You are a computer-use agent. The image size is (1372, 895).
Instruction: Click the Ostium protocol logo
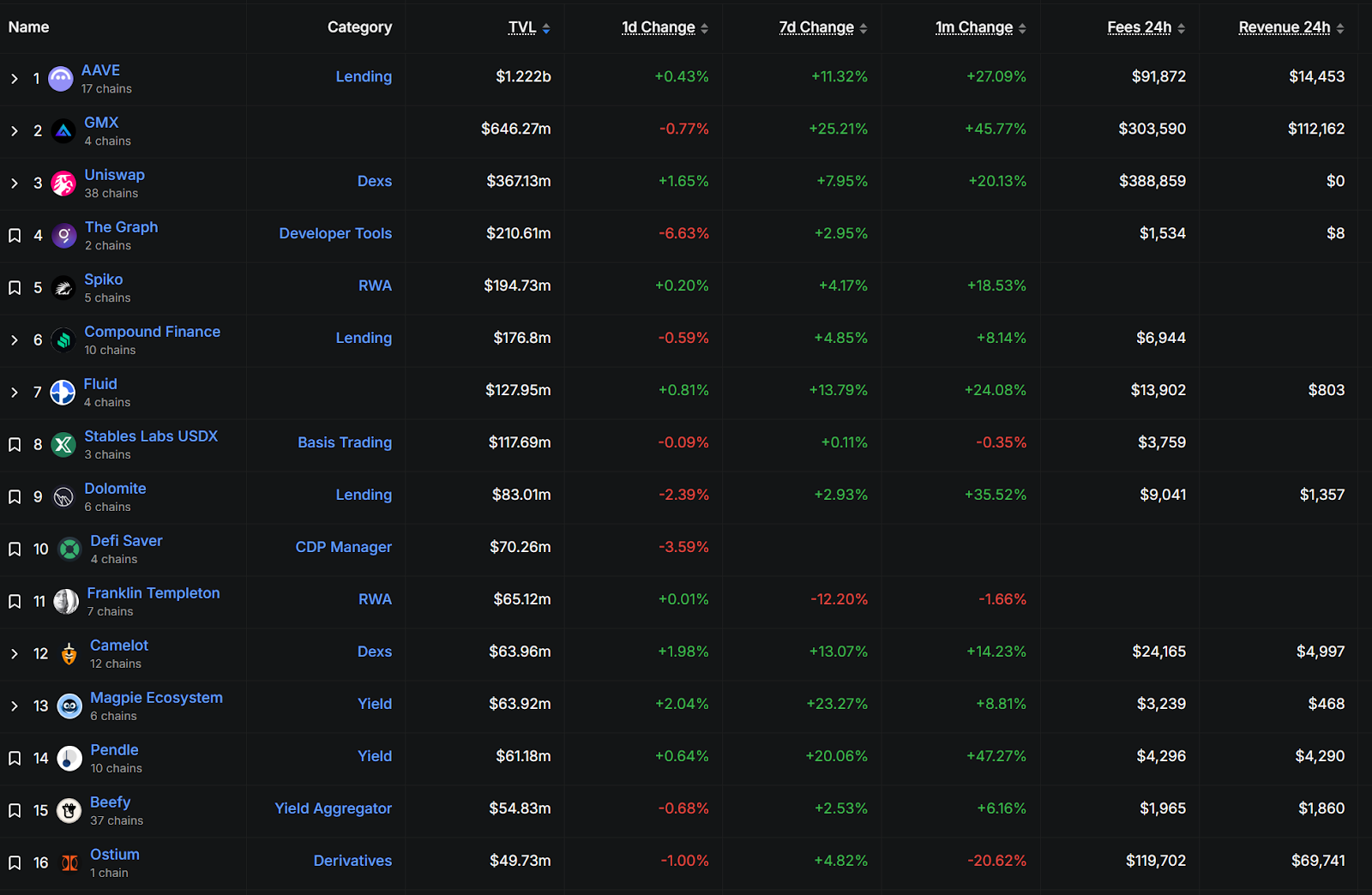(69, 863)
